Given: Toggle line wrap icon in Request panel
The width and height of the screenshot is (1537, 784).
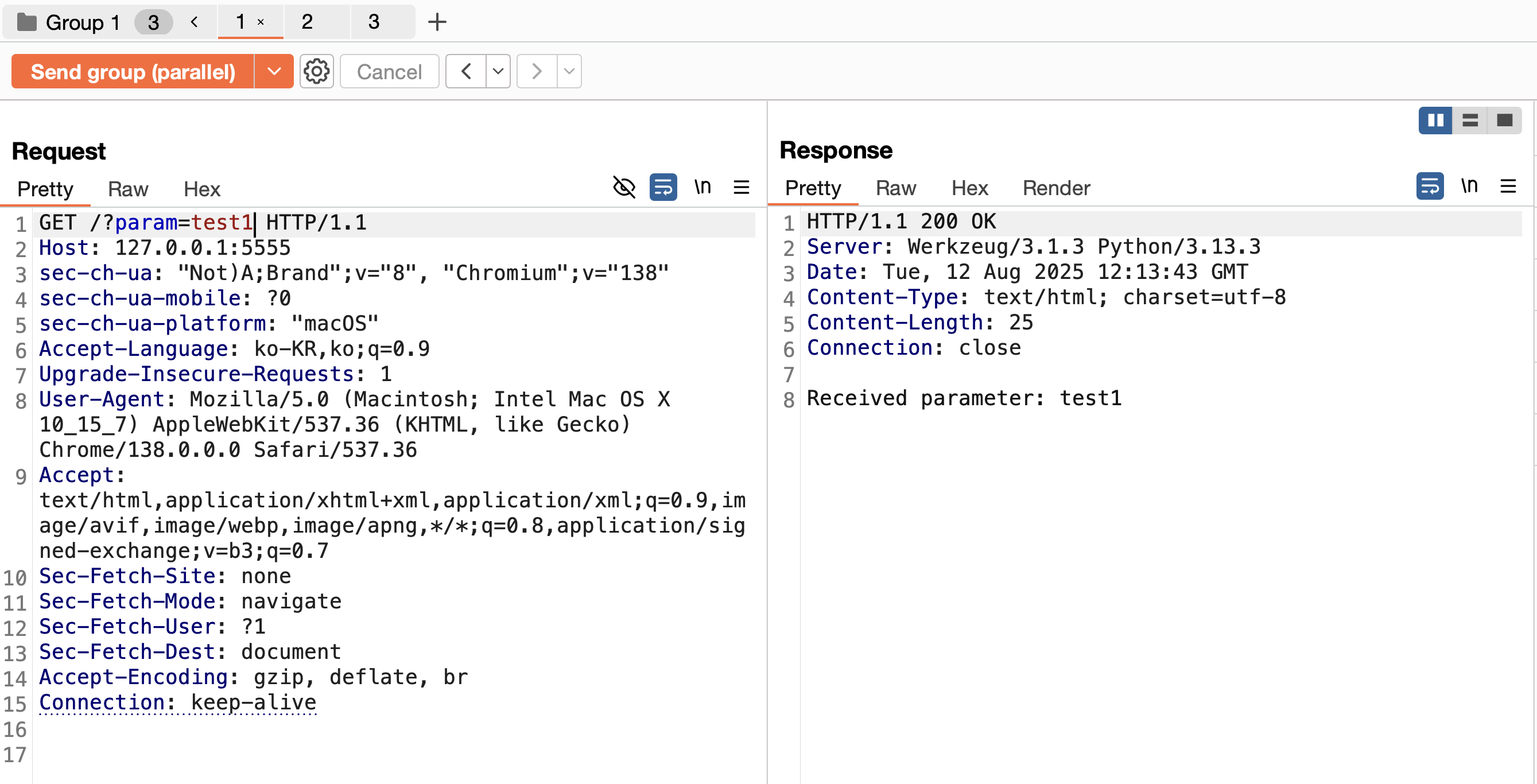Looking at the screenshot, I should point(663,187).
